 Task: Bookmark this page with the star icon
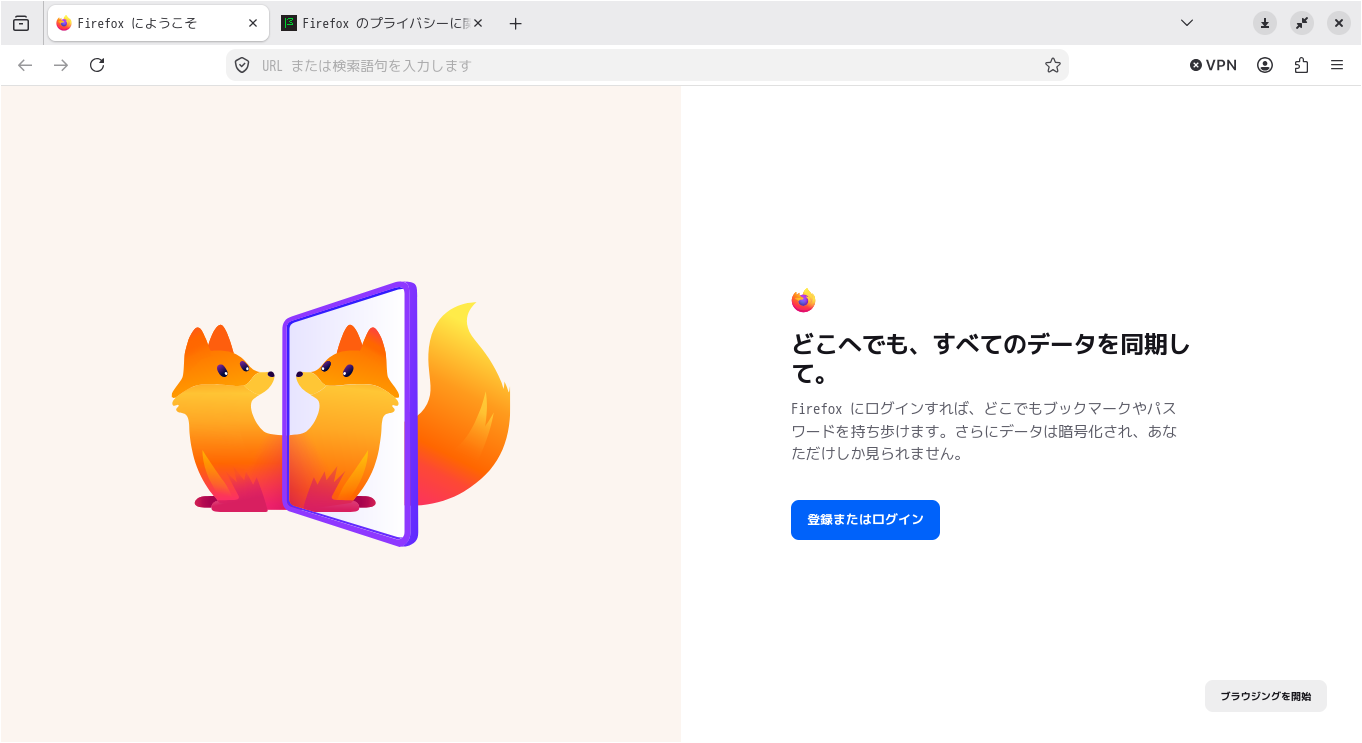point(1053,65)
